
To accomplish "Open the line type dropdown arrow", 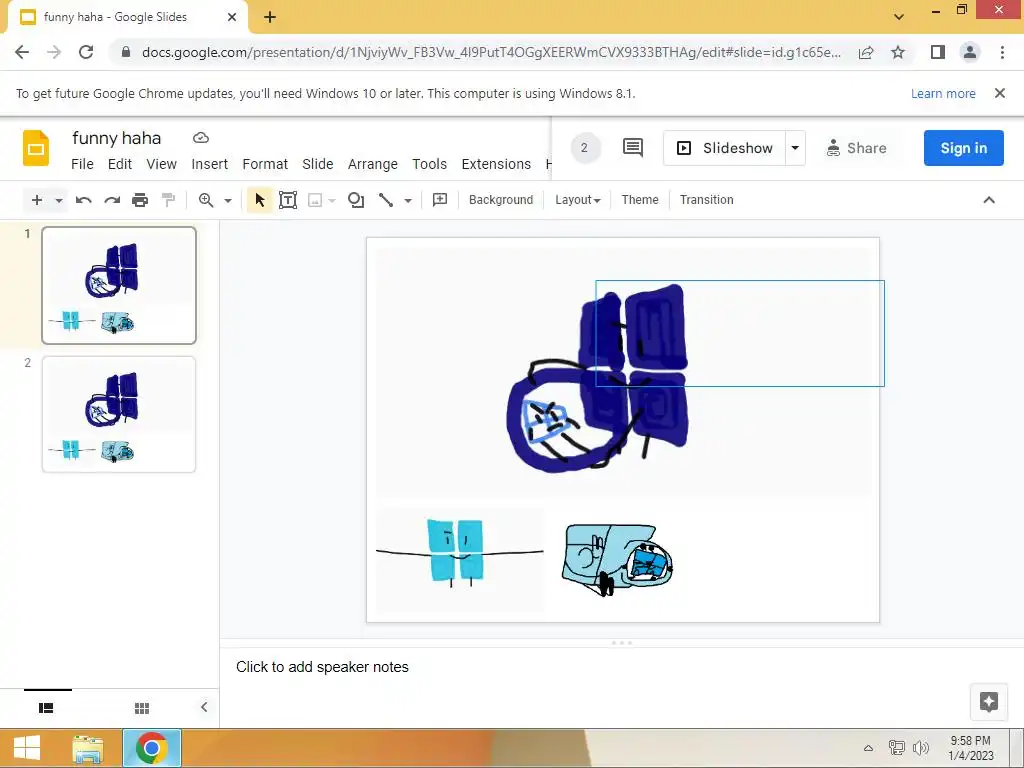I will click(408, 200).
